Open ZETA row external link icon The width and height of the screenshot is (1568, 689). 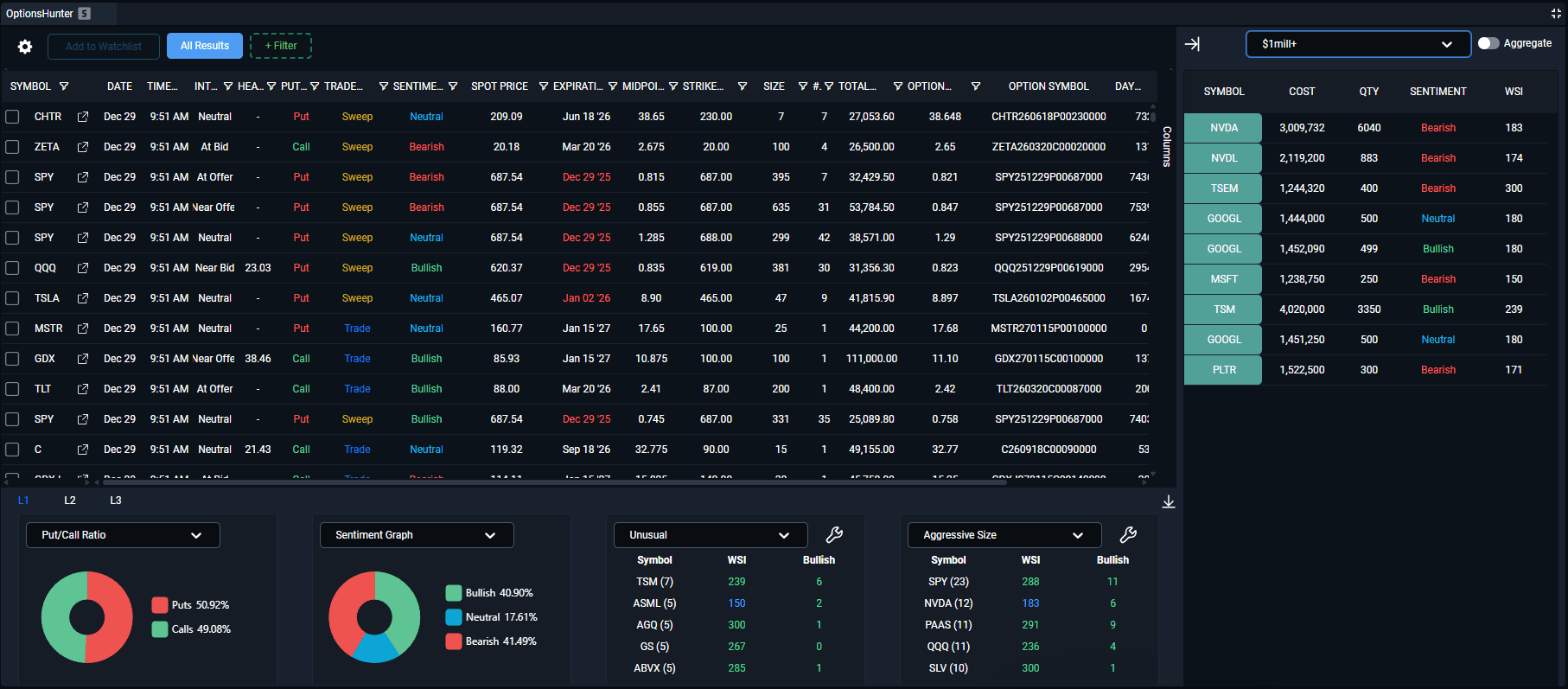(83, 147)
